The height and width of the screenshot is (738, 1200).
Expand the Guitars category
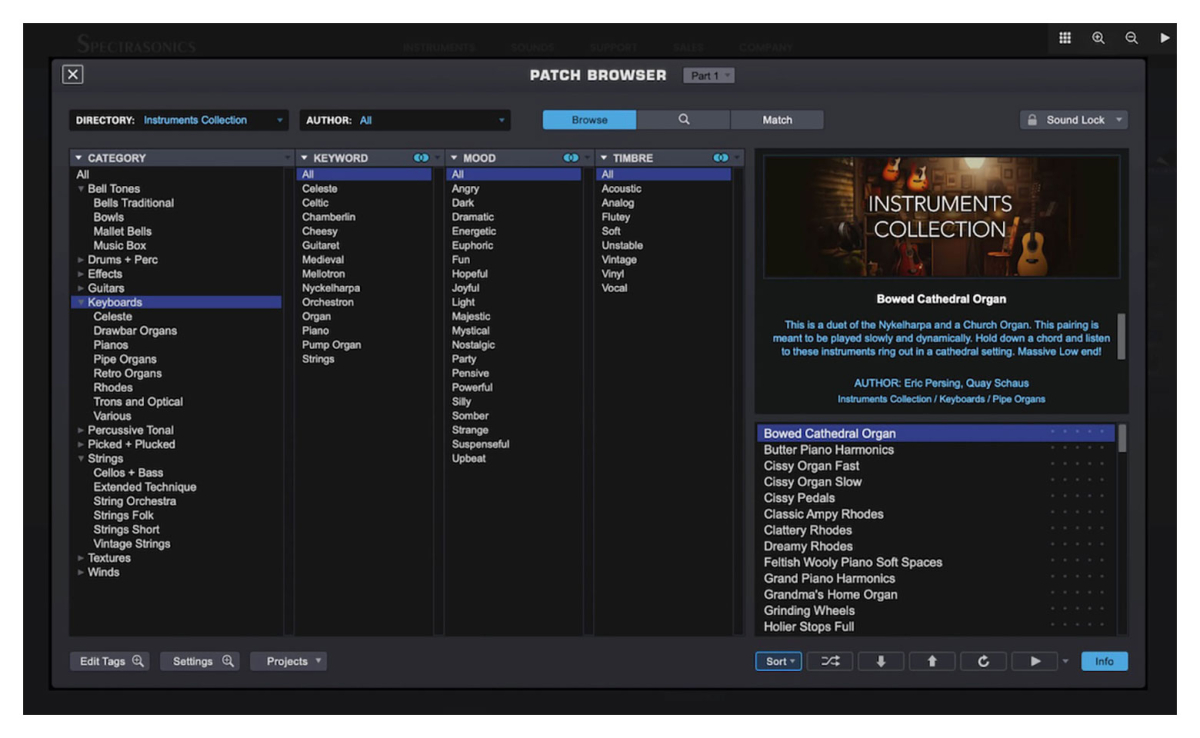82,288
